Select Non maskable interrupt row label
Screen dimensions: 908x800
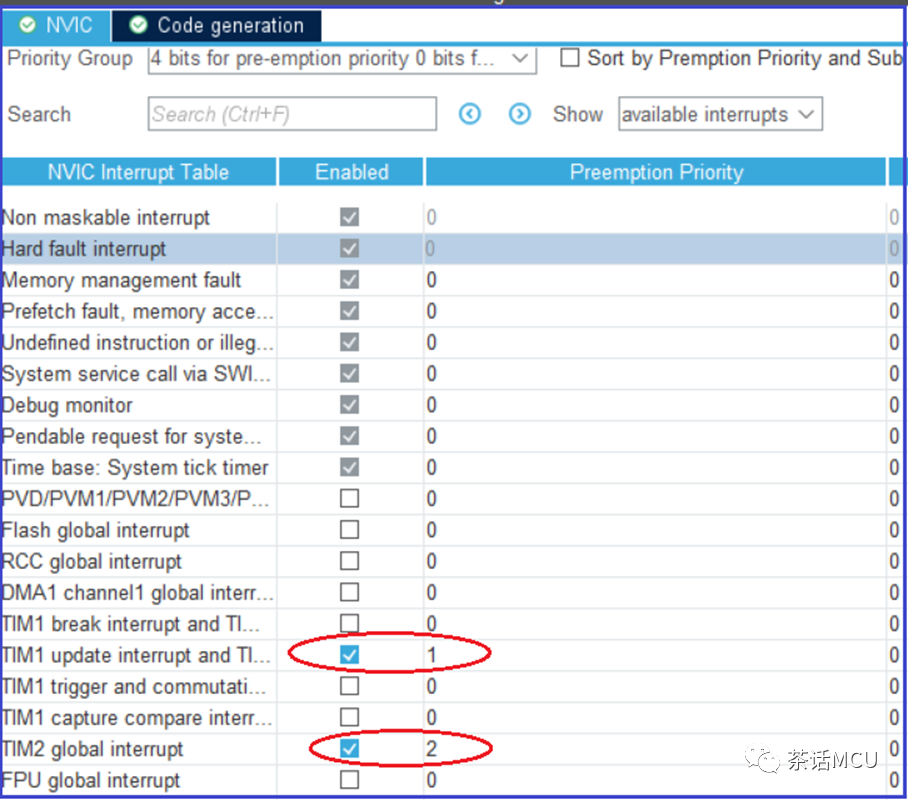105,218
